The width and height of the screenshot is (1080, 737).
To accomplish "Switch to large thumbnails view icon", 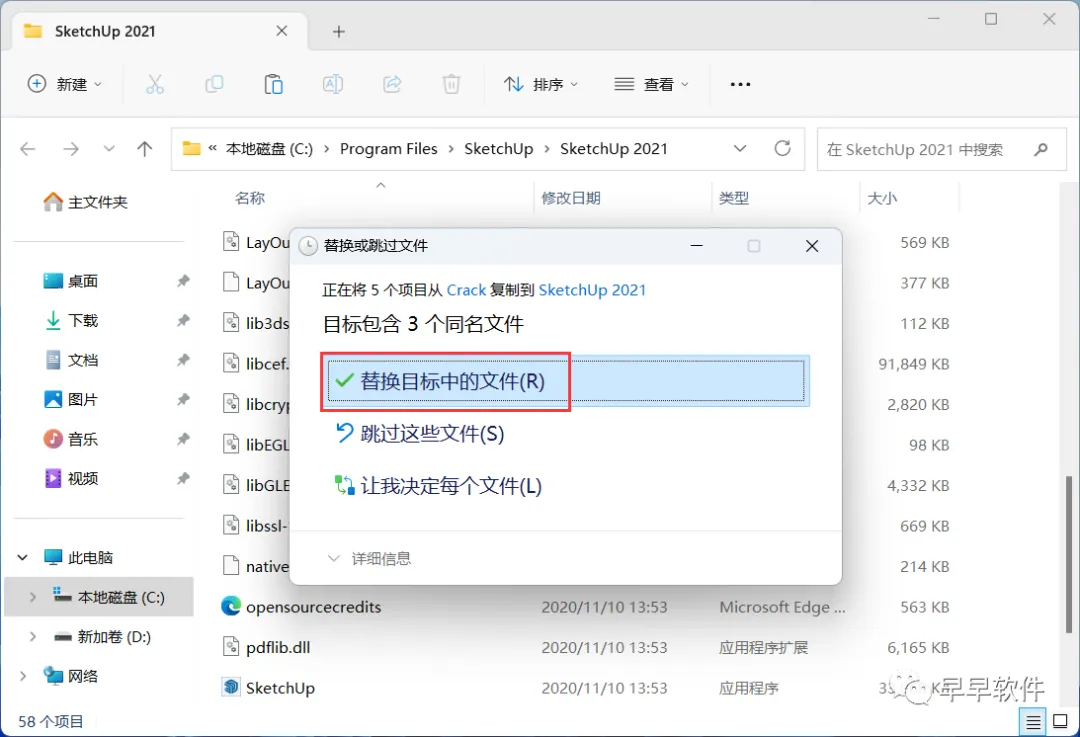I will point(1061,722).
